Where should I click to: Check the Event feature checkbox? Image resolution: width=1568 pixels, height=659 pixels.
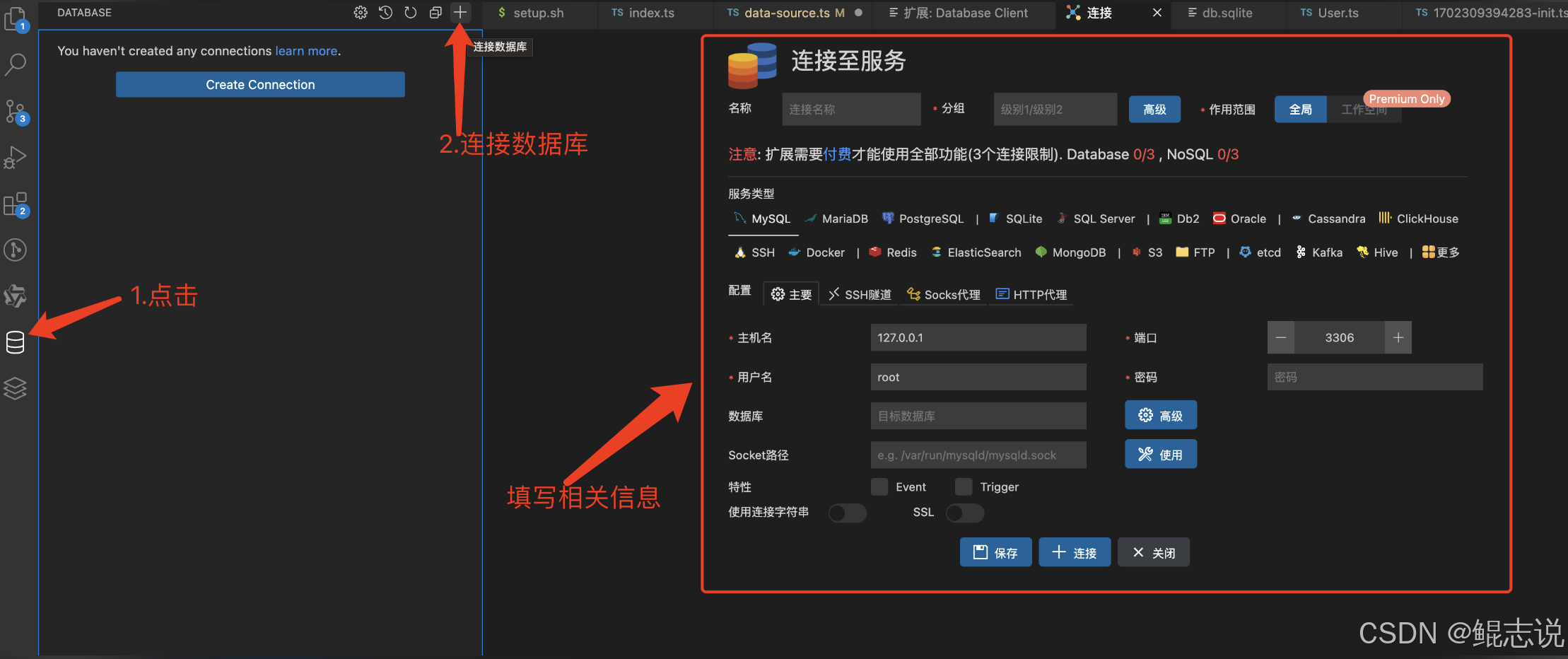(879, 486)
